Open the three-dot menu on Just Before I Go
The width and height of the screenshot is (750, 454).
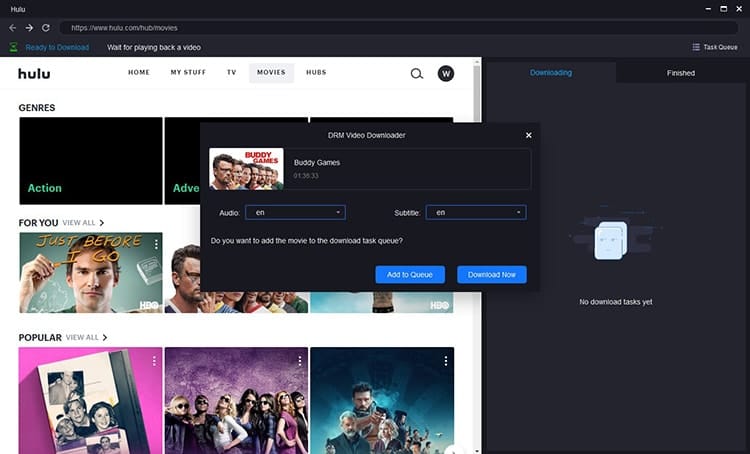pyautogui.click(x=156, y=244)
